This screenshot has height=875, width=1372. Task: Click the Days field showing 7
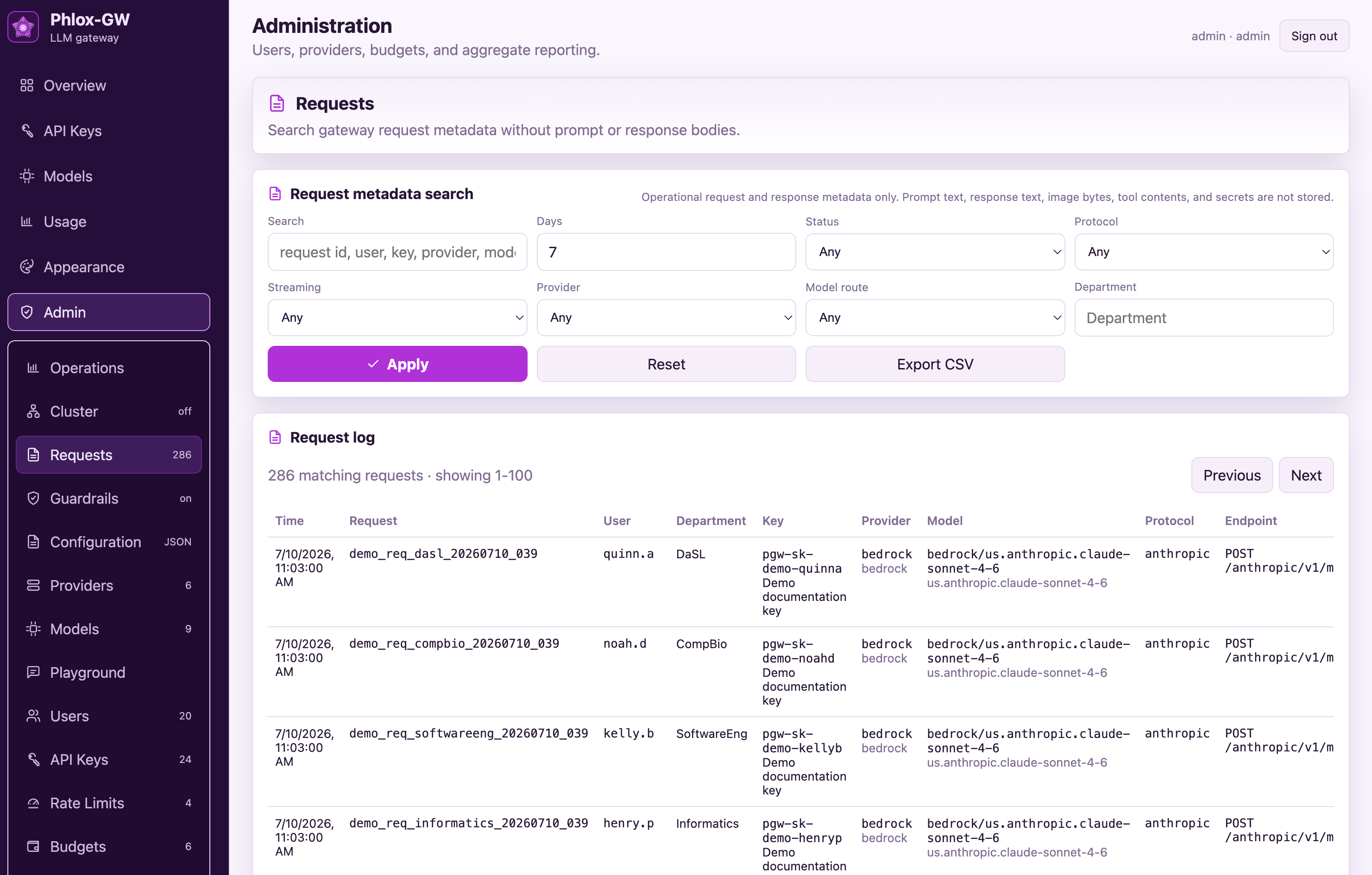666,252
